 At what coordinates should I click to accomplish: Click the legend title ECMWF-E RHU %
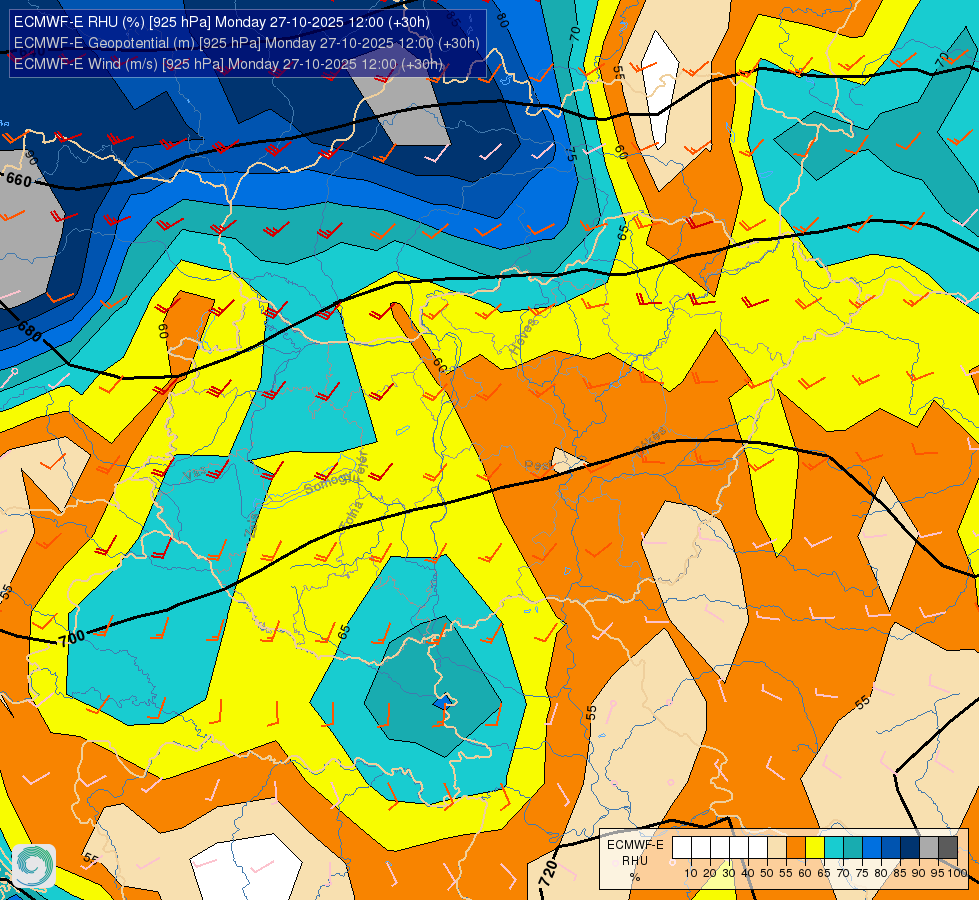point(635,861)
